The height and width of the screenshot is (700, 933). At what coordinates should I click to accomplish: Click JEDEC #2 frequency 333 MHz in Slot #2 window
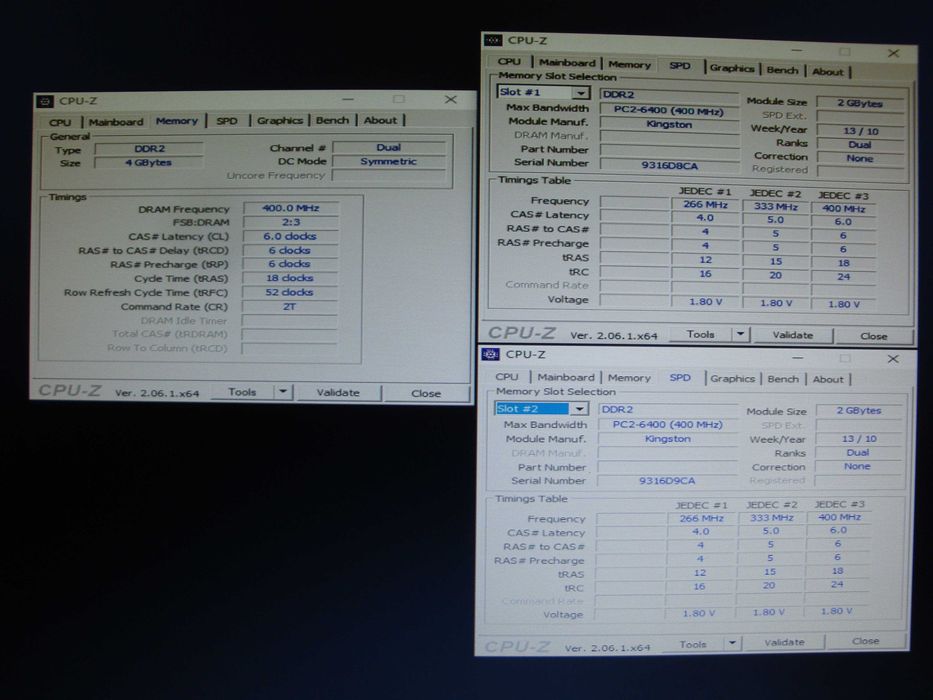pos(771,518)
